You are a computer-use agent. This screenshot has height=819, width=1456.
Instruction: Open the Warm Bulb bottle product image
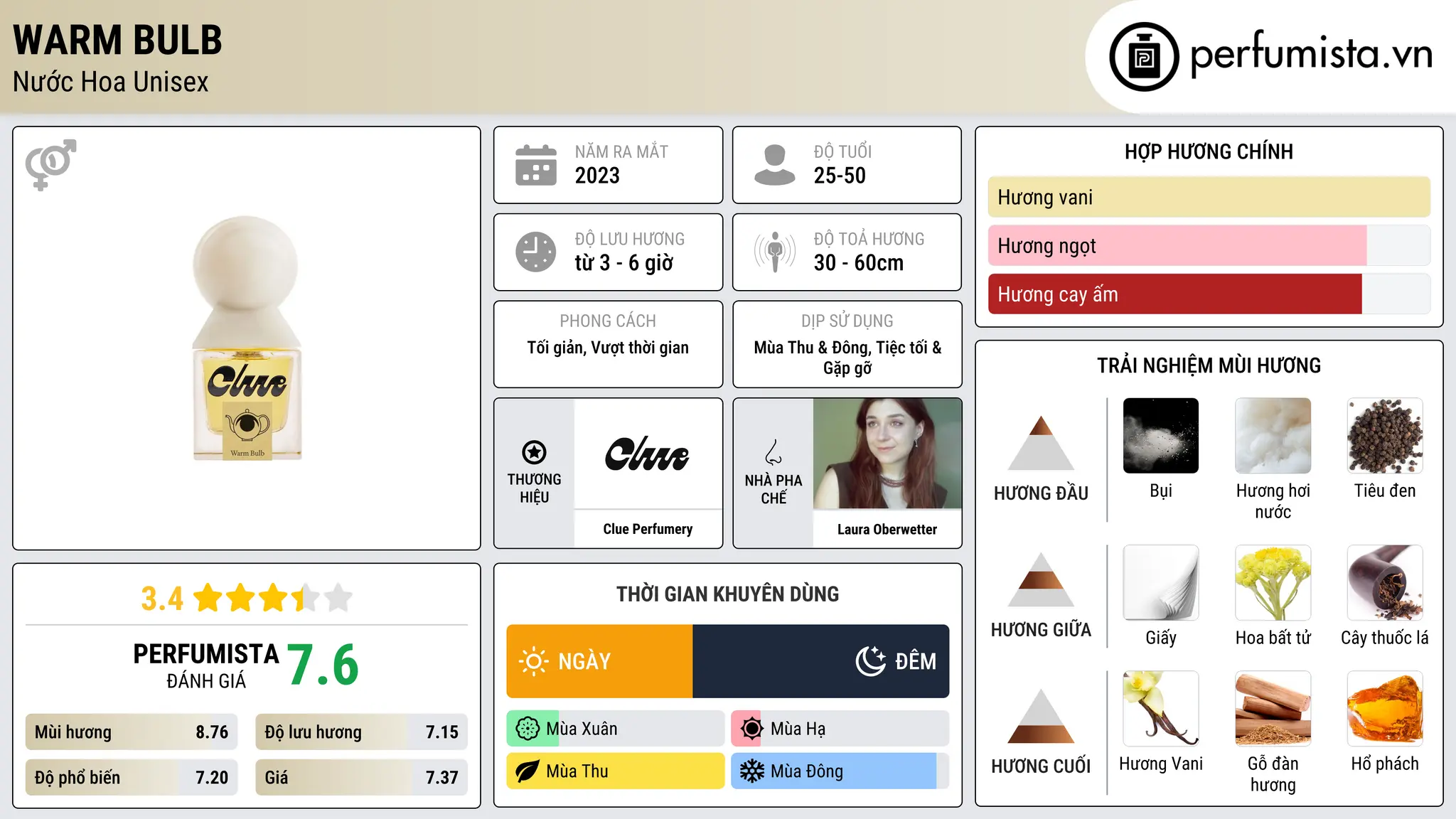247,338
